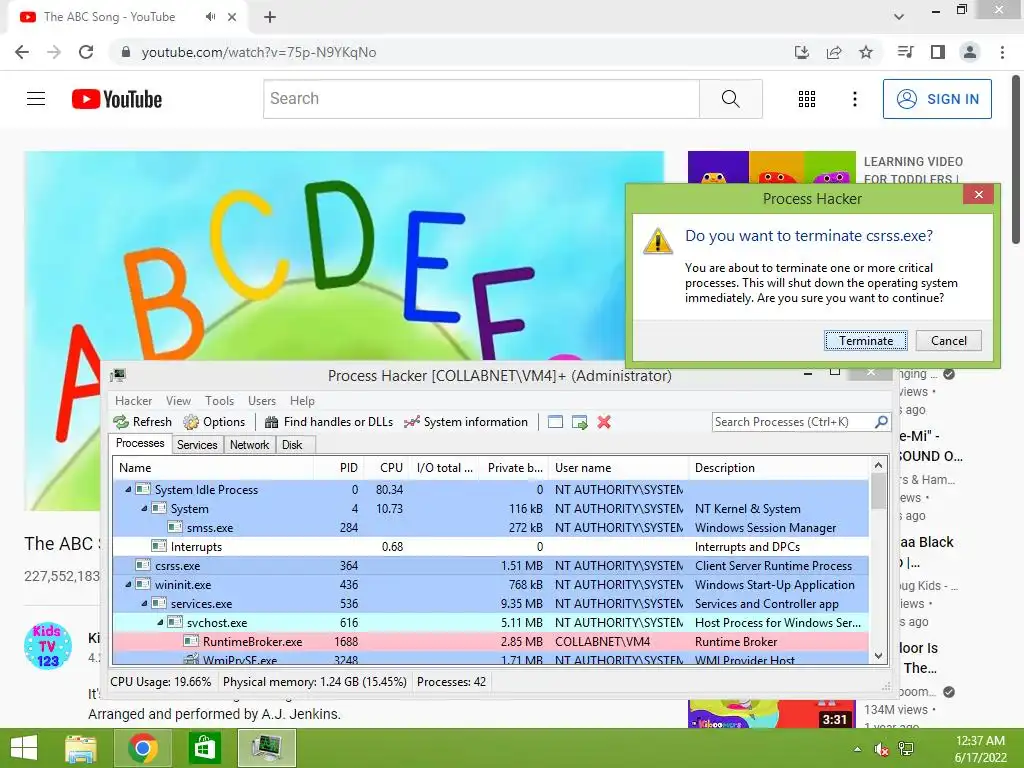Image resolution: width=1024 pixels, height=768 pixels.
Task: Collapse the services.exe tree node
Action: 144,603
